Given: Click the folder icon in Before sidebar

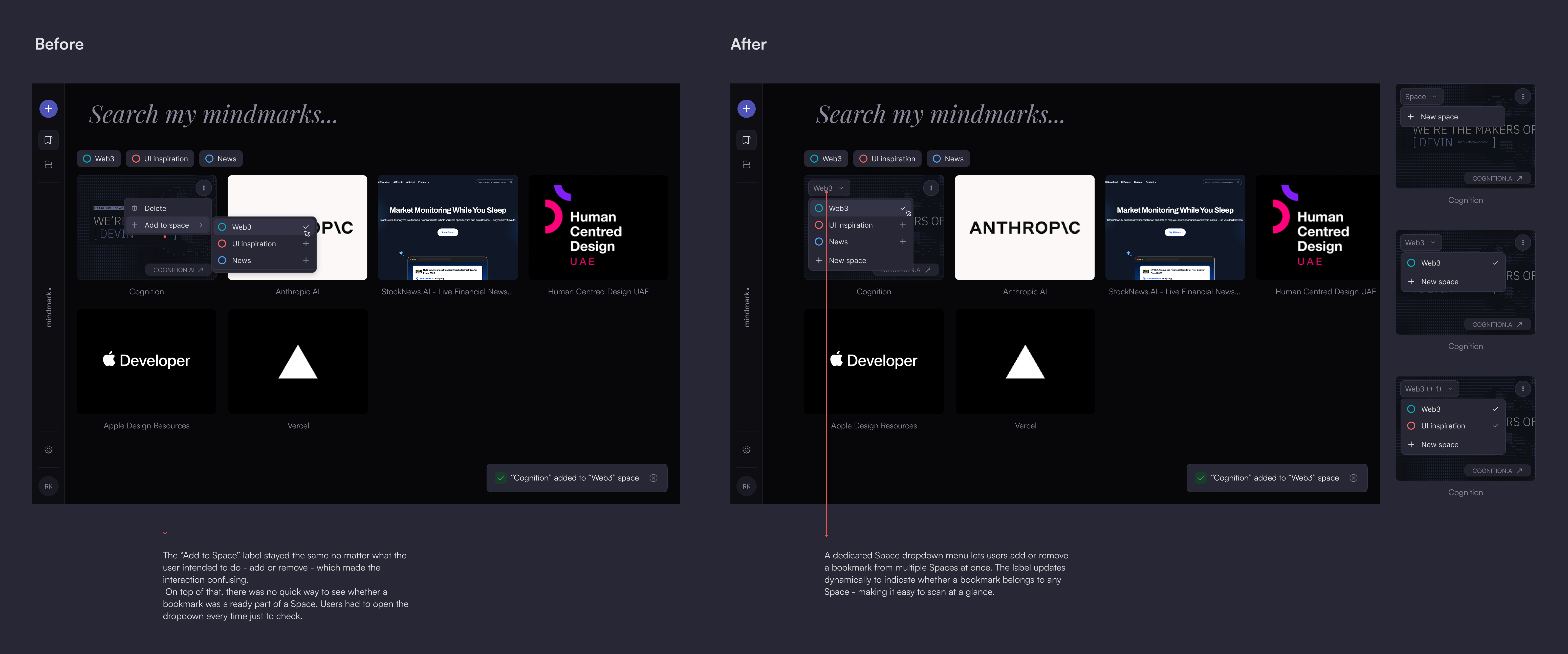Looking at the screenshot, I should tap(49, 164).
